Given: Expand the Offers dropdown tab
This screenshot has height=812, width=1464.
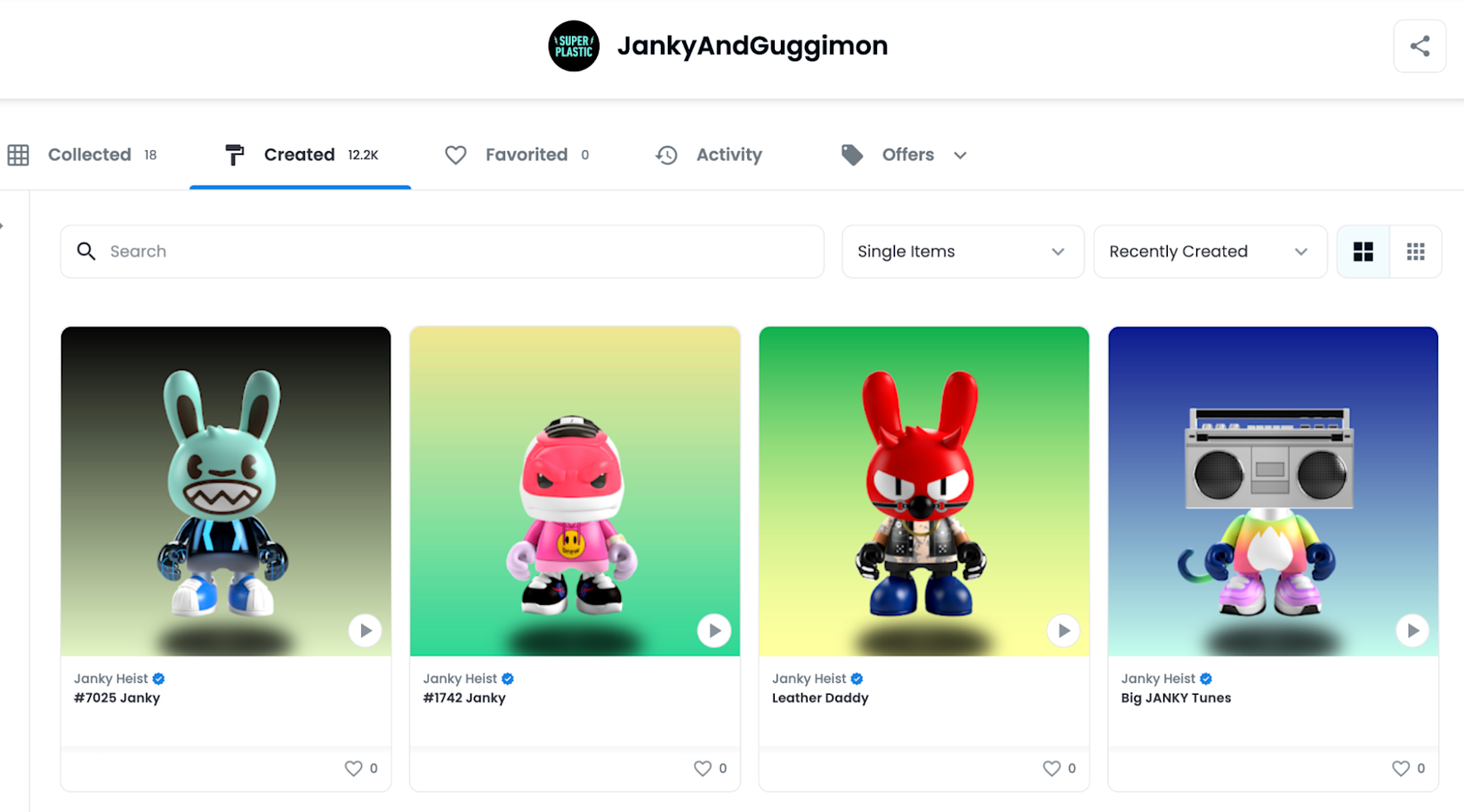Looking at the screenshot, I should [904, 155].
